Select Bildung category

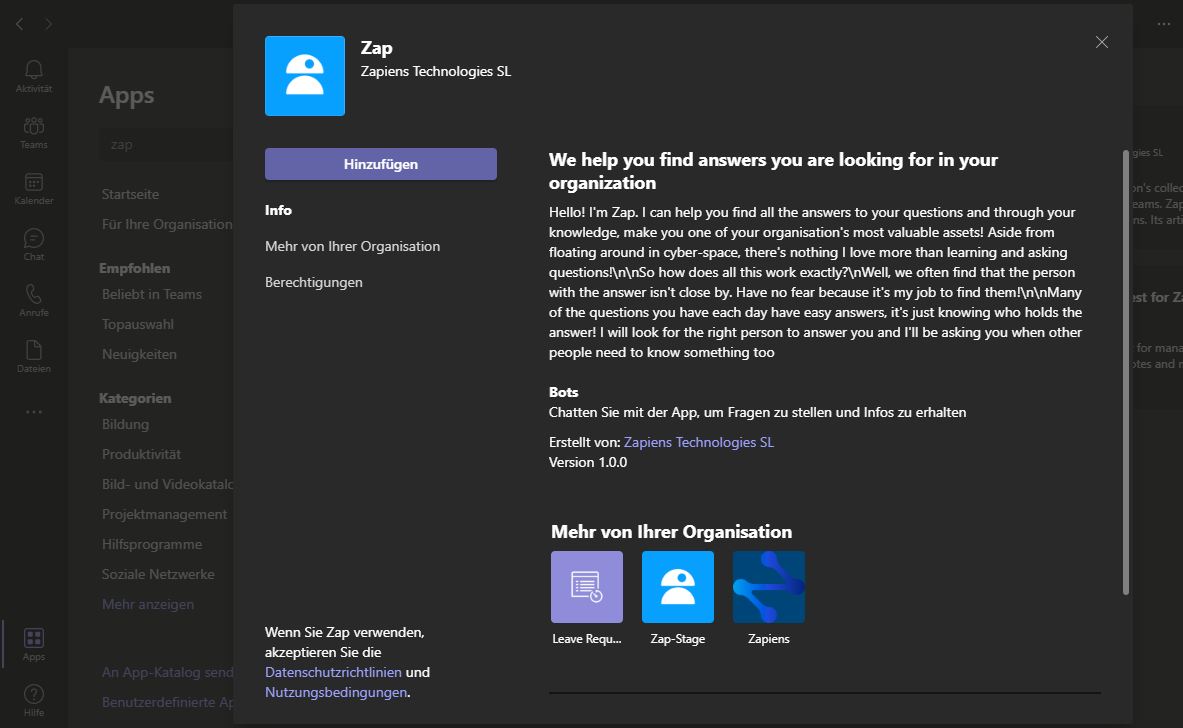pos(125,424)
